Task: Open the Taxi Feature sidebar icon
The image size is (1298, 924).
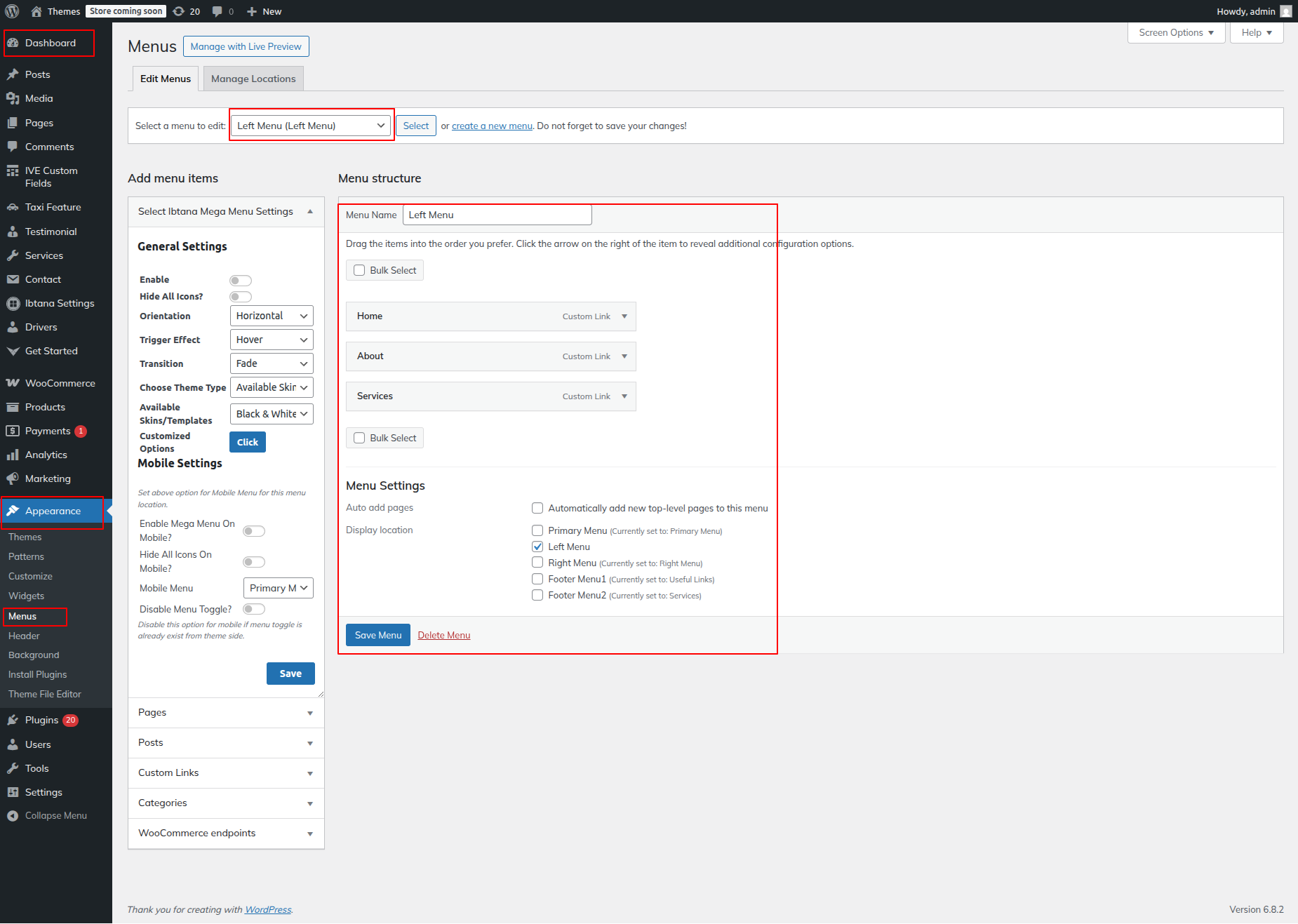Action: pyautogui.click(x=13, y=207)
